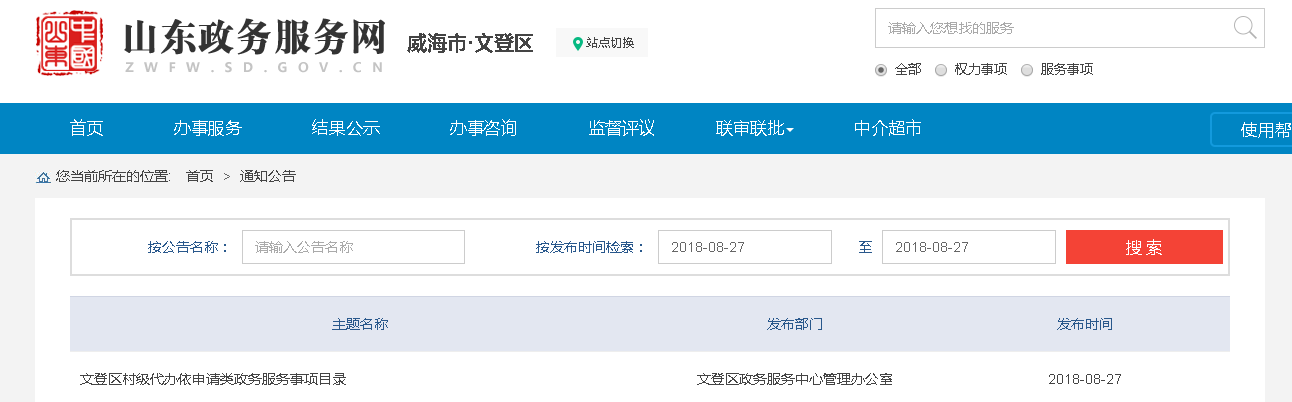Image resolution: width=1292 pixels, height=402 pixels.
Task: Go to the 结果公示 menu item
Action: [346, 129]
